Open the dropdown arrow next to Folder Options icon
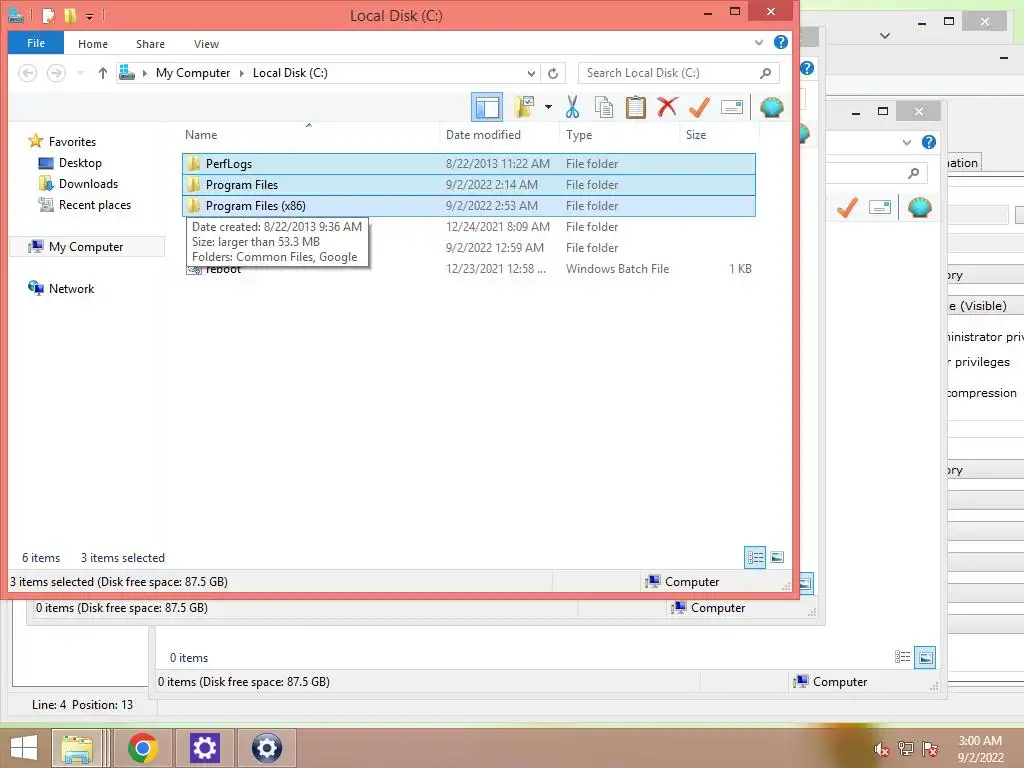The image size is (1024, 768). (548, 107)
